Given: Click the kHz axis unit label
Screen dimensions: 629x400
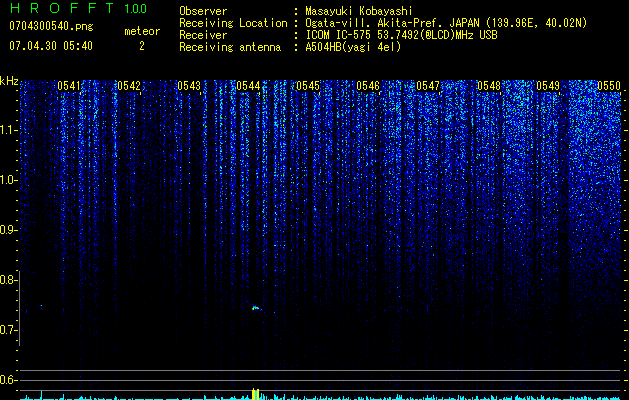Looking at the screenshot, I should click(x=9, y=81).
